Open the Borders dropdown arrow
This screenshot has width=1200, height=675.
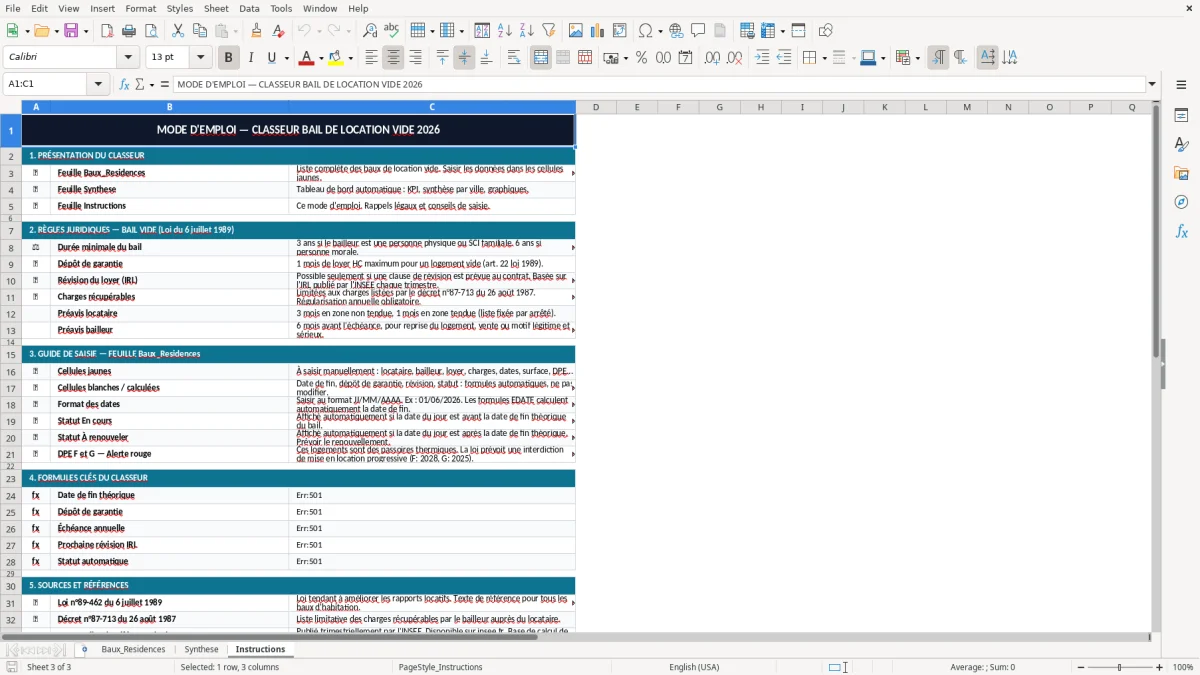(x=823, y=58)
